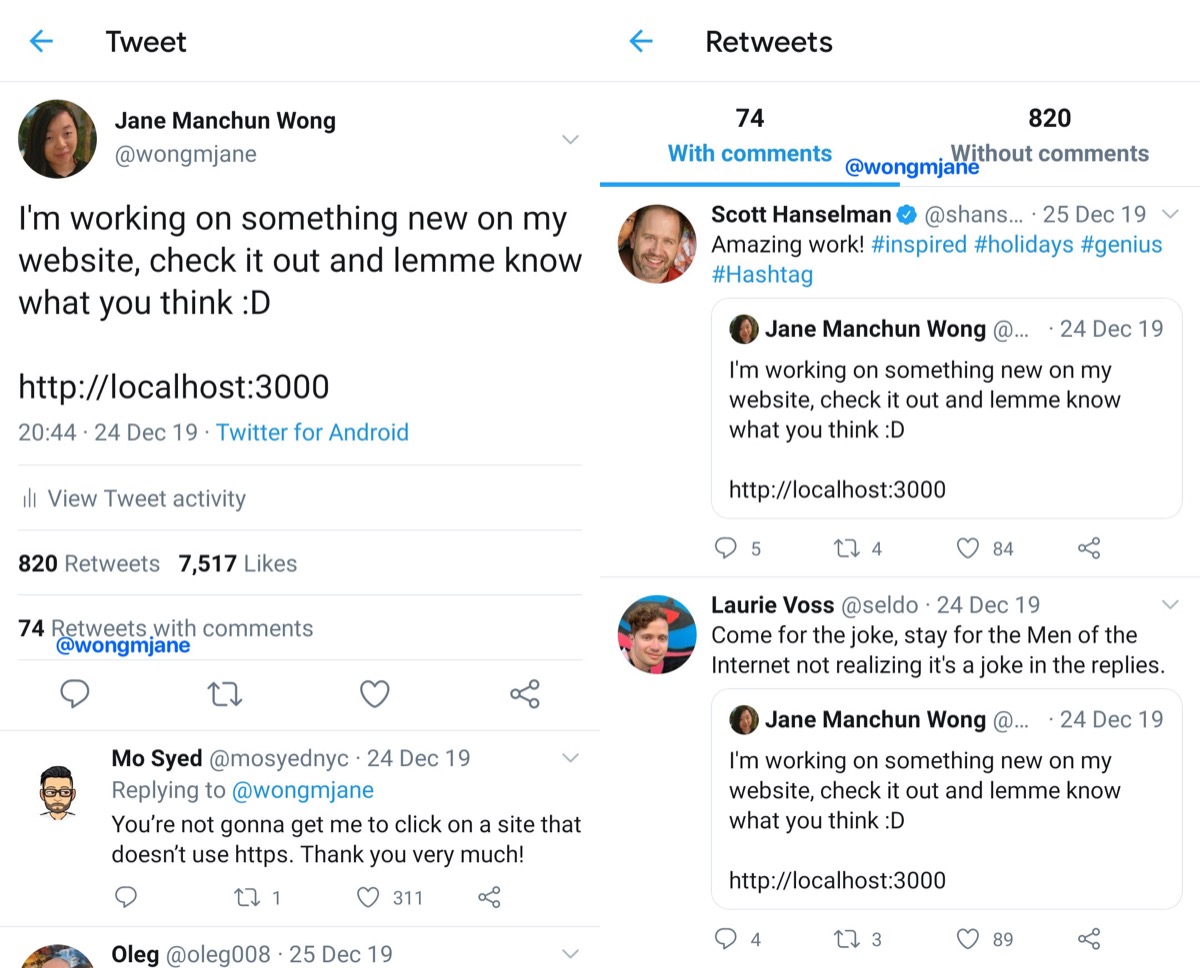1200x968 pixels.
Task: Reply to Jane Manchun Wong's tweet
Action: (x=75, y=694)
